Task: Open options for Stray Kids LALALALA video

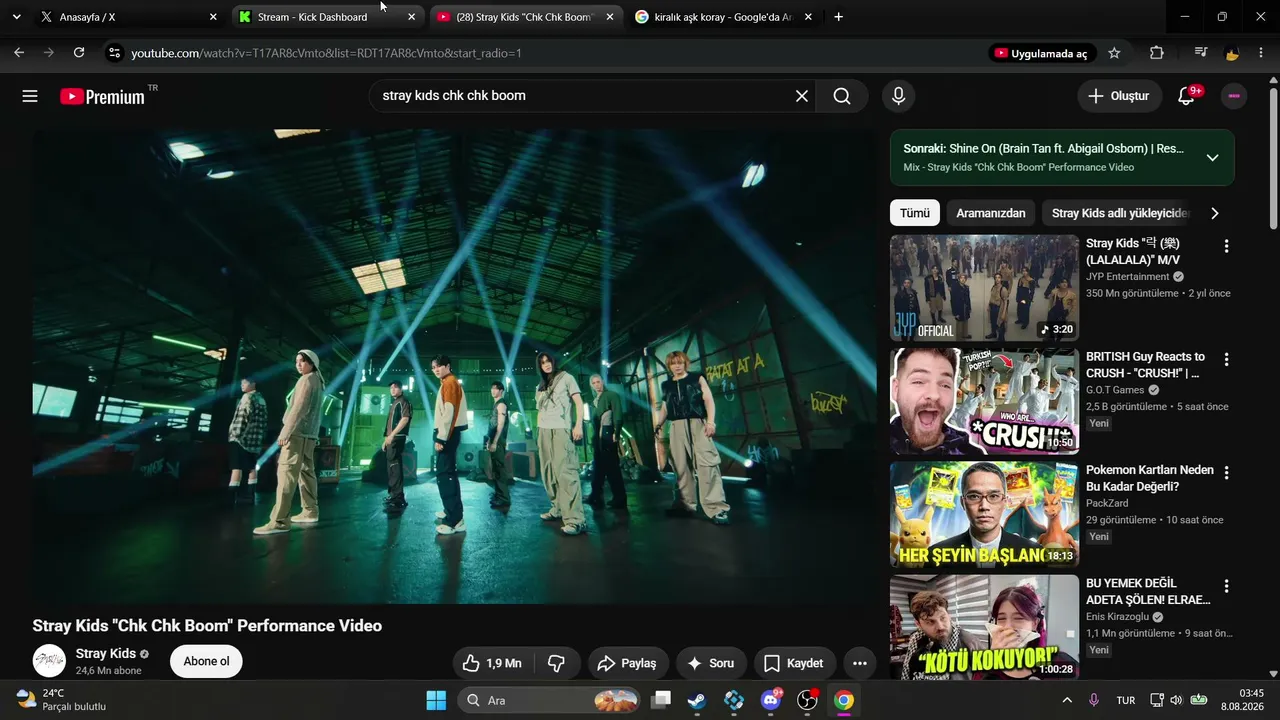Action: click(x=1226, y=246)
